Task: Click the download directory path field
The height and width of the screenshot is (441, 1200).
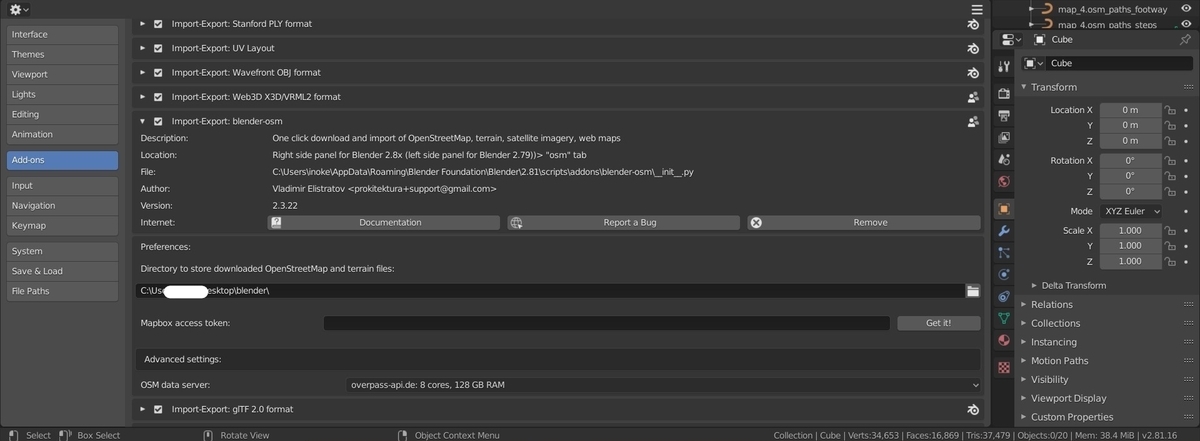Action: coord(550,291)
